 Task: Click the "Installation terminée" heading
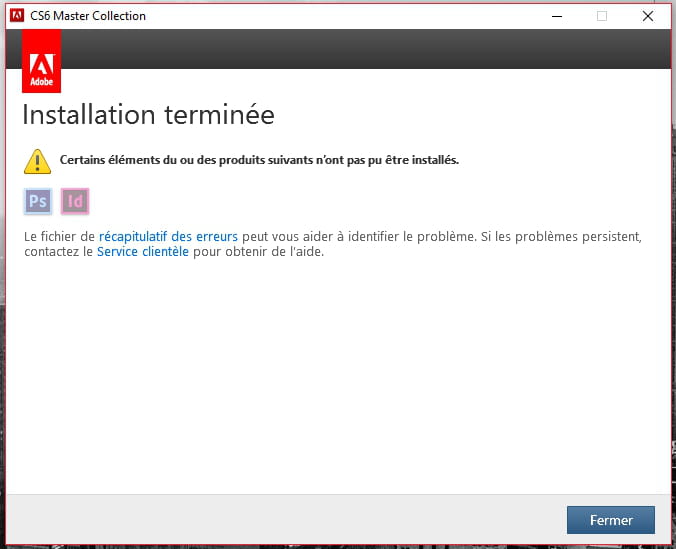pos(148,115)
